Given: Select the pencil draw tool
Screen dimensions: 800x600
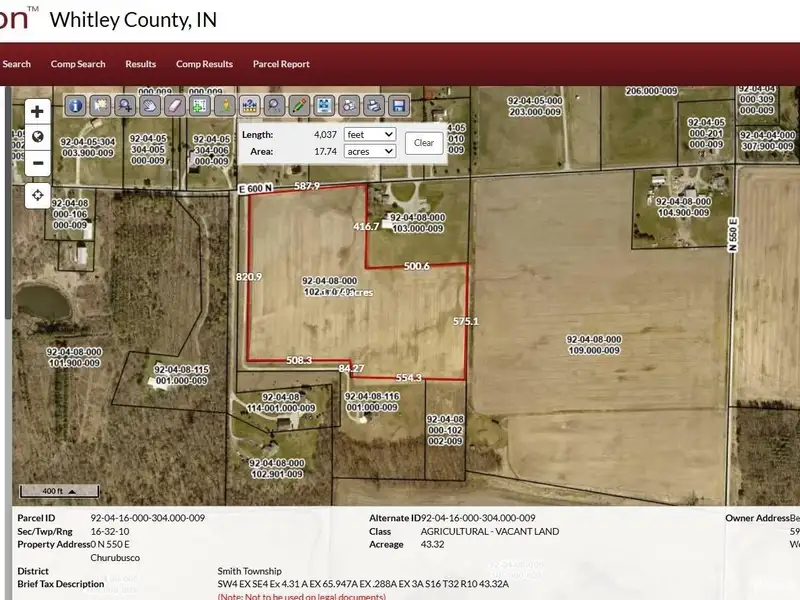Looking at the screenshot, I should pyautogui.click(x=299, y=105).
